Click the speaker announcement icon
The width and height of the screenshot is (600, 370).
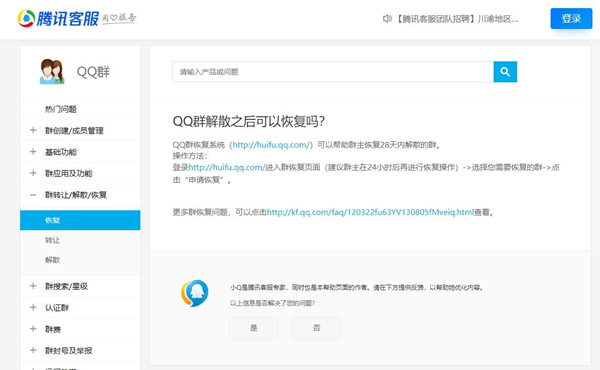point(387,18)
